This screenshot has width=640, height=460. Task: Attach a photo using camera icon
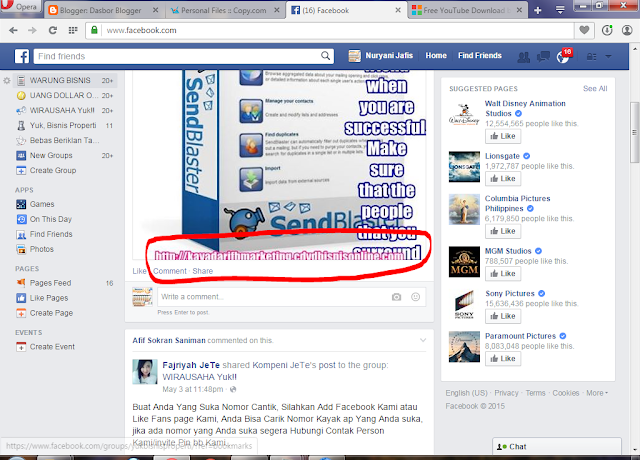tap(396, 297)
